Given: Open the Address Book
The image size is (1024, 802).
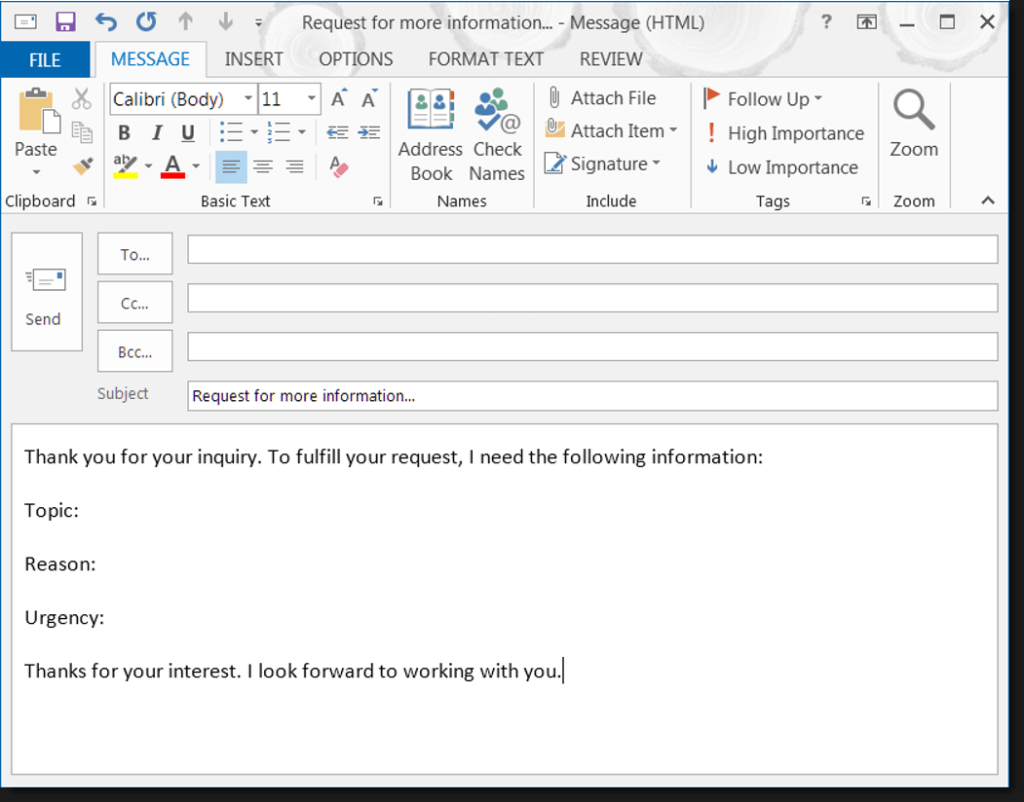Looking at the screenshot, I should tap(430, 135).
